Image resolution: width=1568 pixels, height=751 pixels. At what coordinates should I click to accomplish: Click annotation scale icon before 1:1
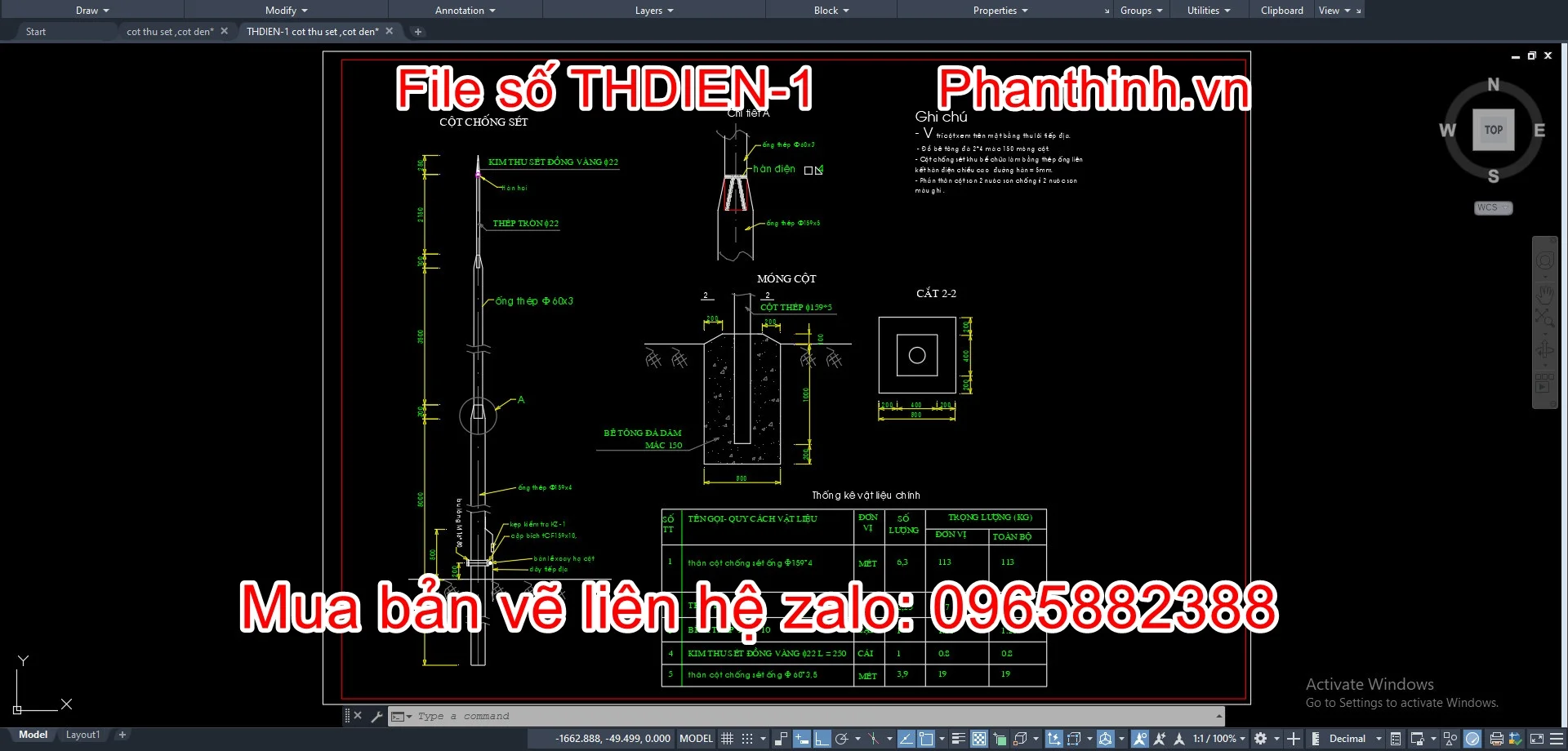pos(1179,739)
